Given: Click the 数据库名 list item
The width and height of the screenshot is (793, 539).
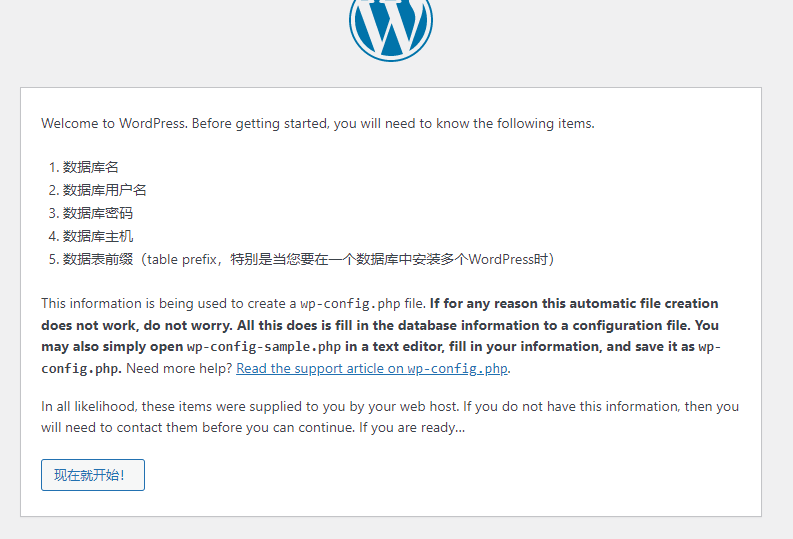Looking at the screenshot, I should pyautogui.click(x=91, y=167).
